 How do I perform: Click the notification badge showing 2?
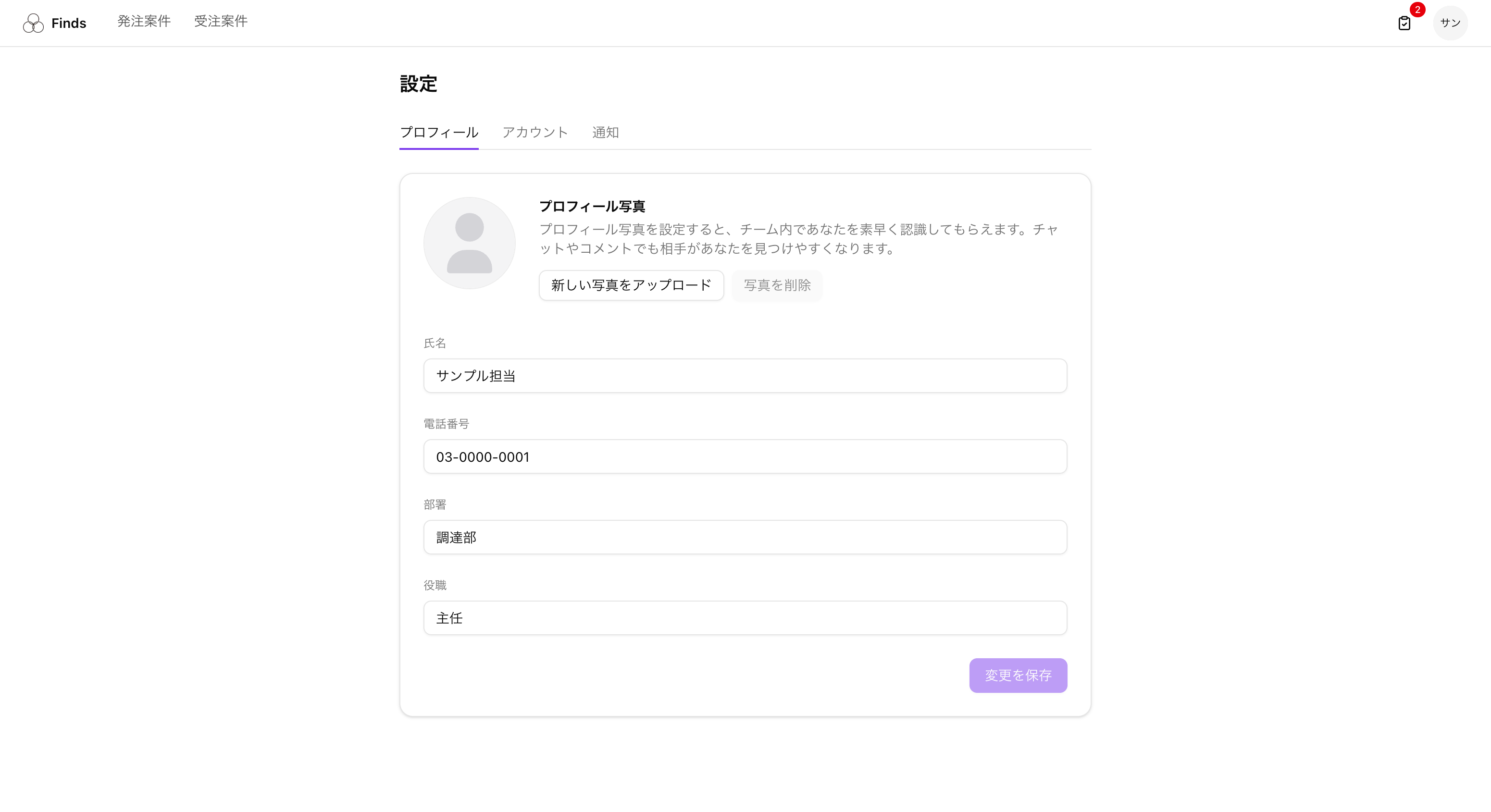coord(1417,10)
